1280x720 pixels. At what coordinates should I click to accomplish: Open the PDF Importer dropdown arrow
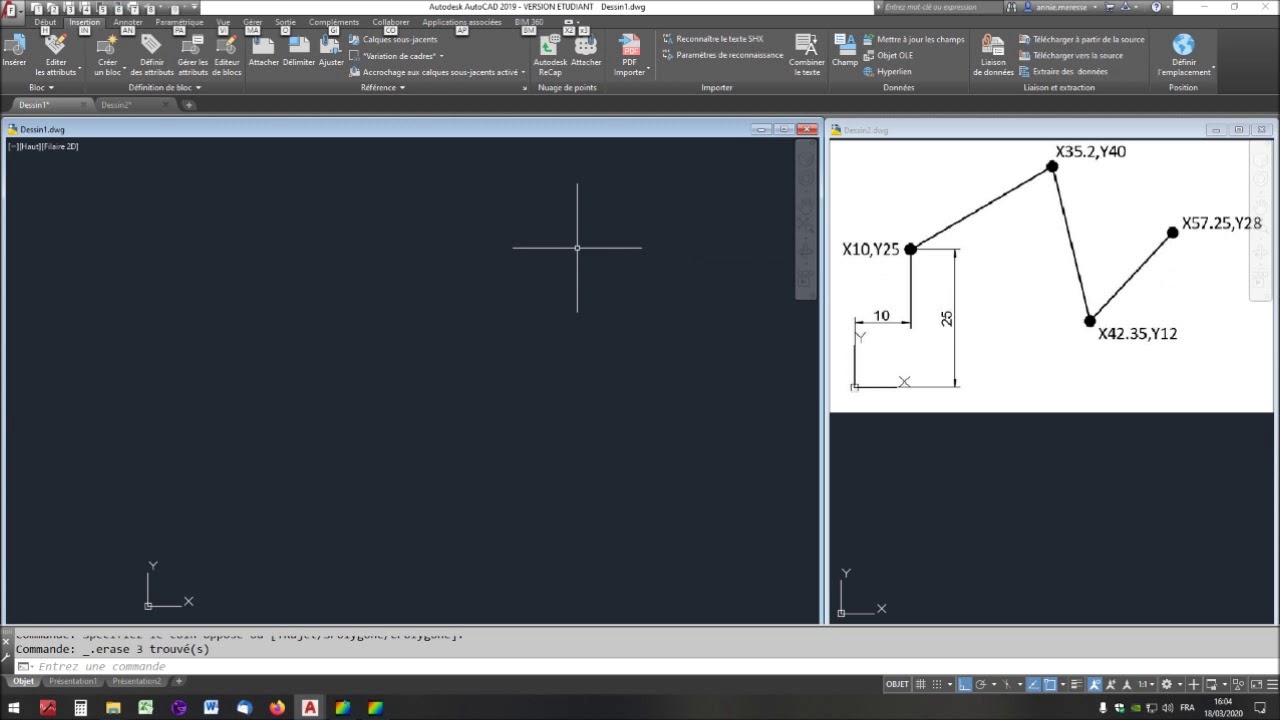[x=648, y=70]
